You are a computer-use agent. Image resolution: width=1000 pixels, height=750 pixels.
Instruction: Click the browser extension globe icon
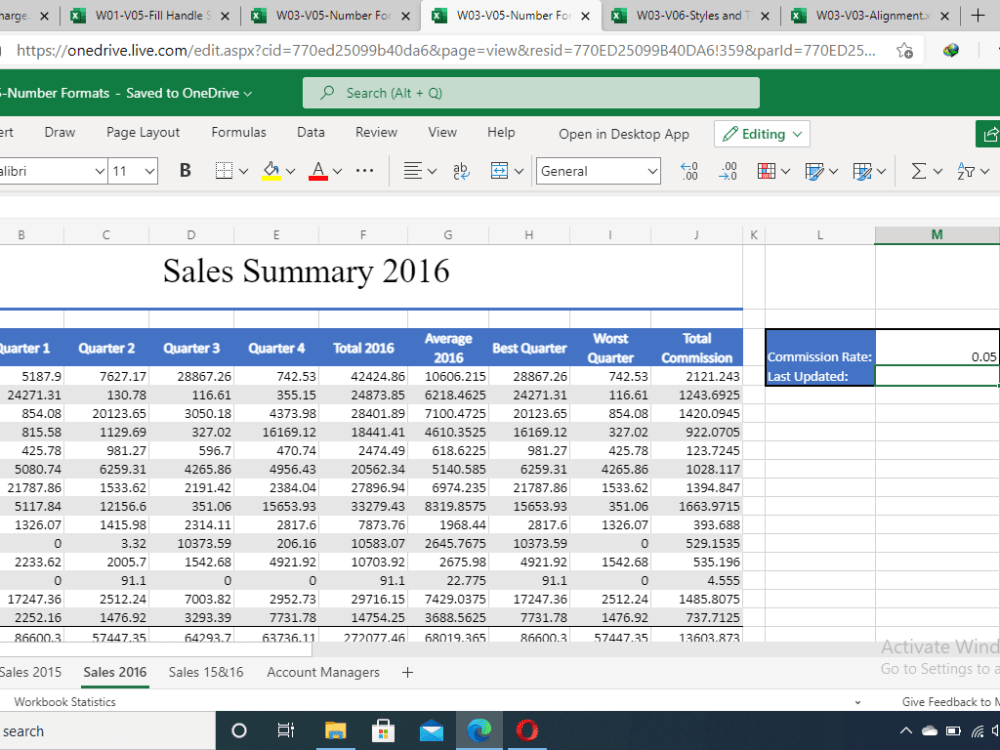[x=951, y=50]
